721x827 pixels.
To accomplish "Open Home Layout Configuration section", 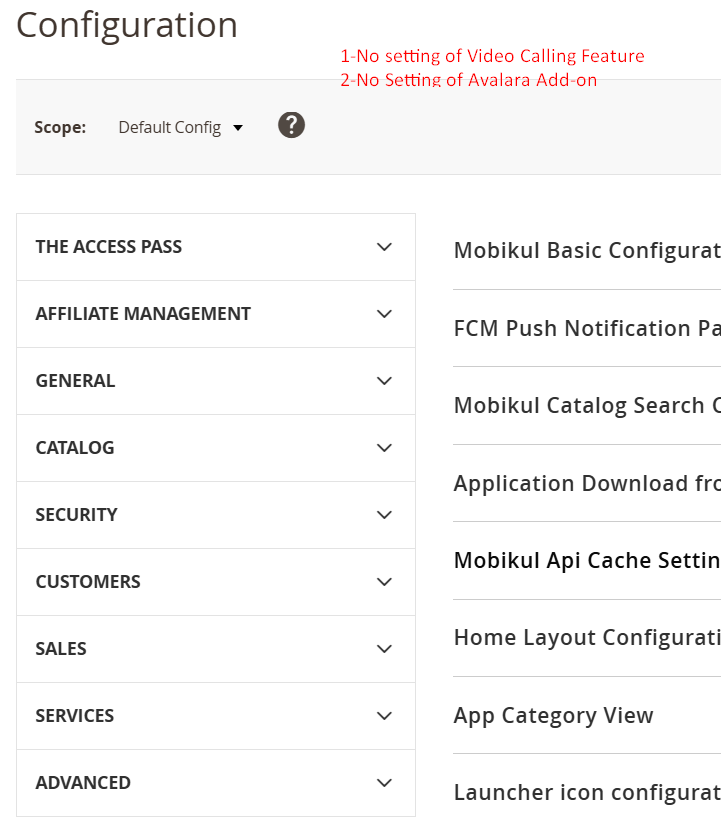I will (x=587, y=638).
